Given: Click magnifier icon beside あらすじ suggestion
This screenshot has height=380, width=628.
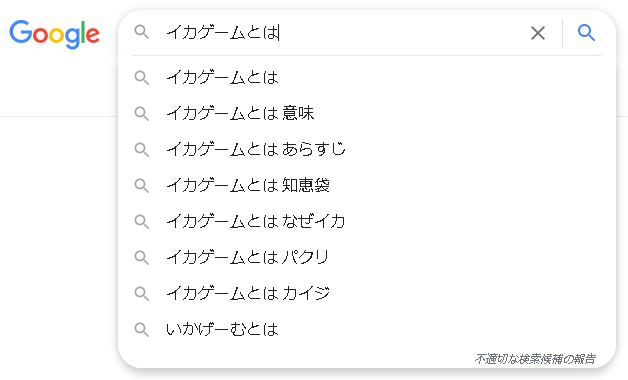Looking at the screenshot, I should (x=141, y=150).
